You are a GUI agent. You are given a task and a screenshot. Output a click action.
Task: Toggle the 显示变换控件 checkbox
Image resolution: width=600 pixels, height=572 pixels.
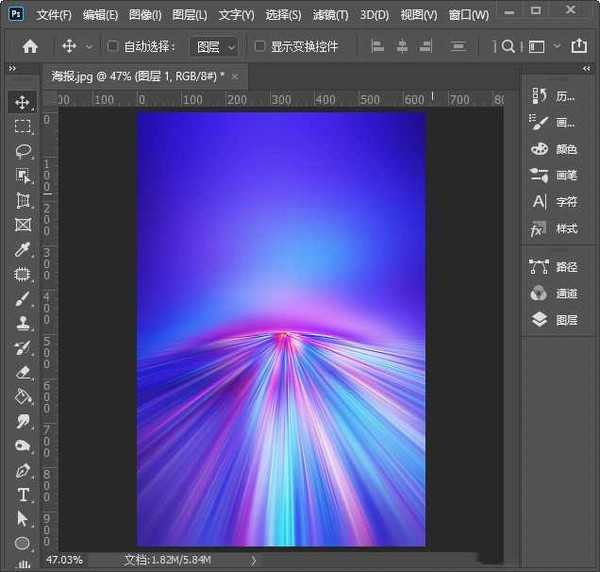point(260,46)
